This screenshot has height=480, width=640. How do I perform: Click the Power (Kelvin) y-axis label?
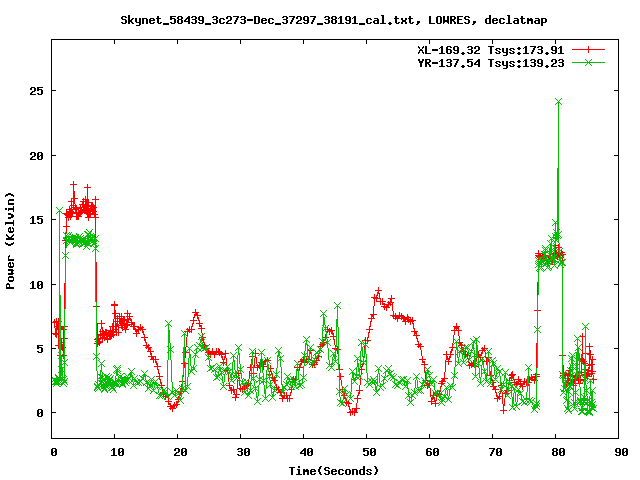[10, 240]
